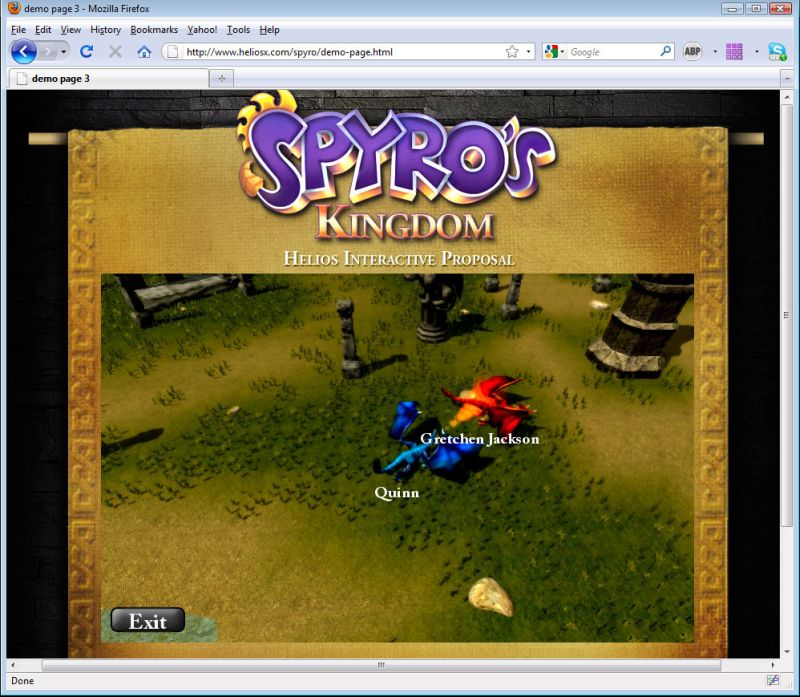Click the Spyro's Kingdom logo
Viewport: 800px width, 697px height.
395,166
